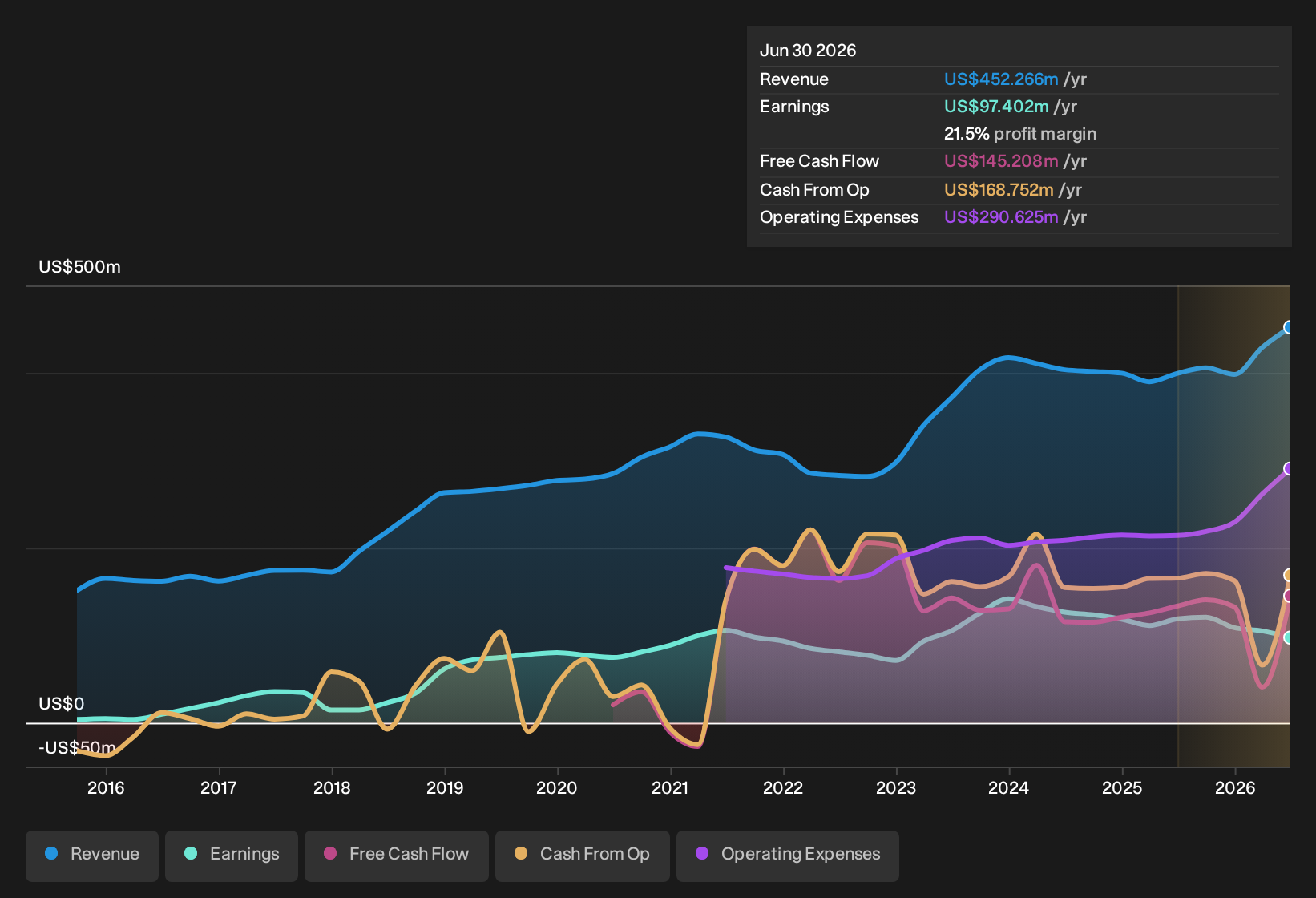The image size is (1316, 898).
Task: Click the Free Cash Flow label in tooltip
Action: pos(819,161)
